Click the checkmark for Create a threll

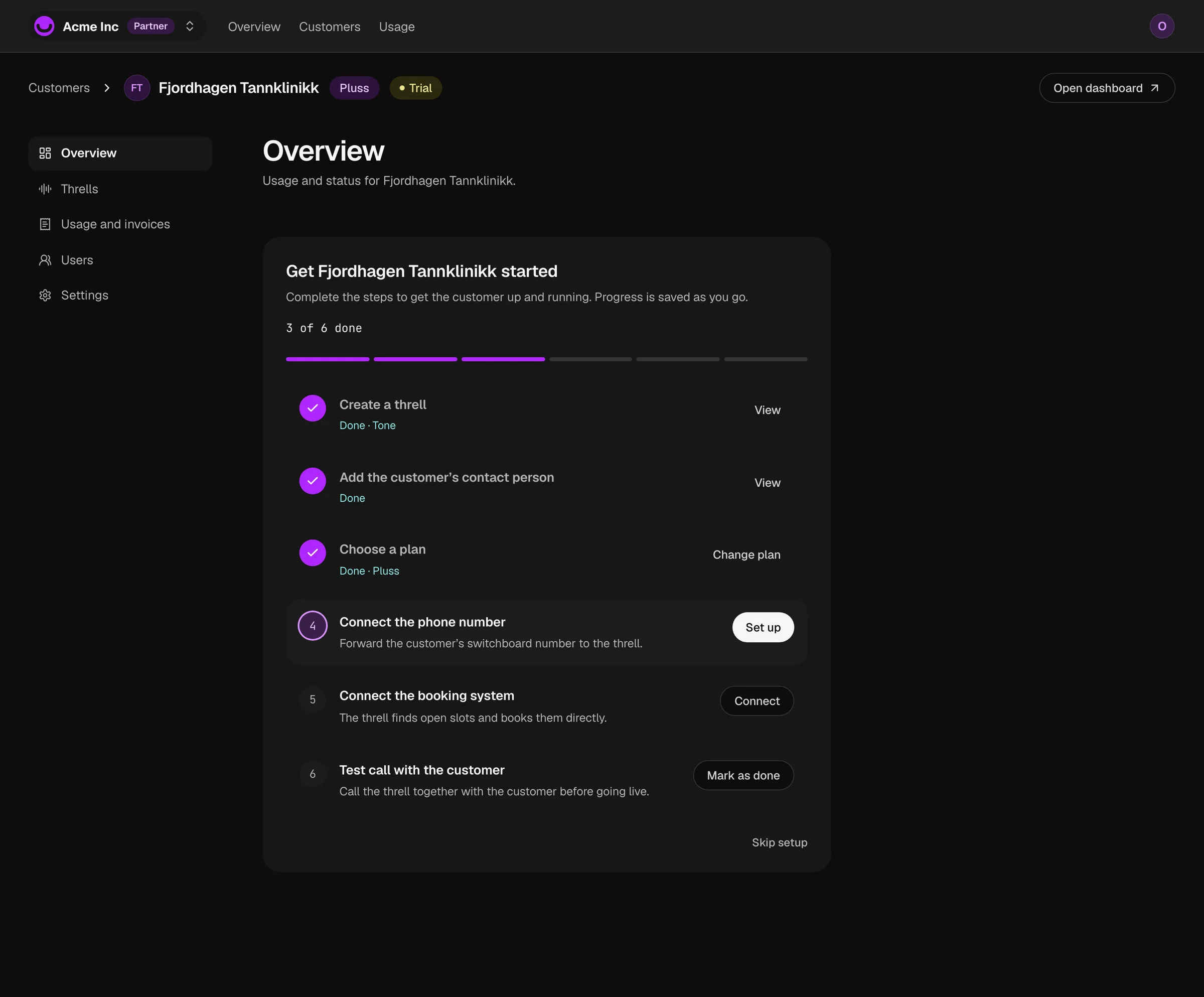[x=313, y=408]
